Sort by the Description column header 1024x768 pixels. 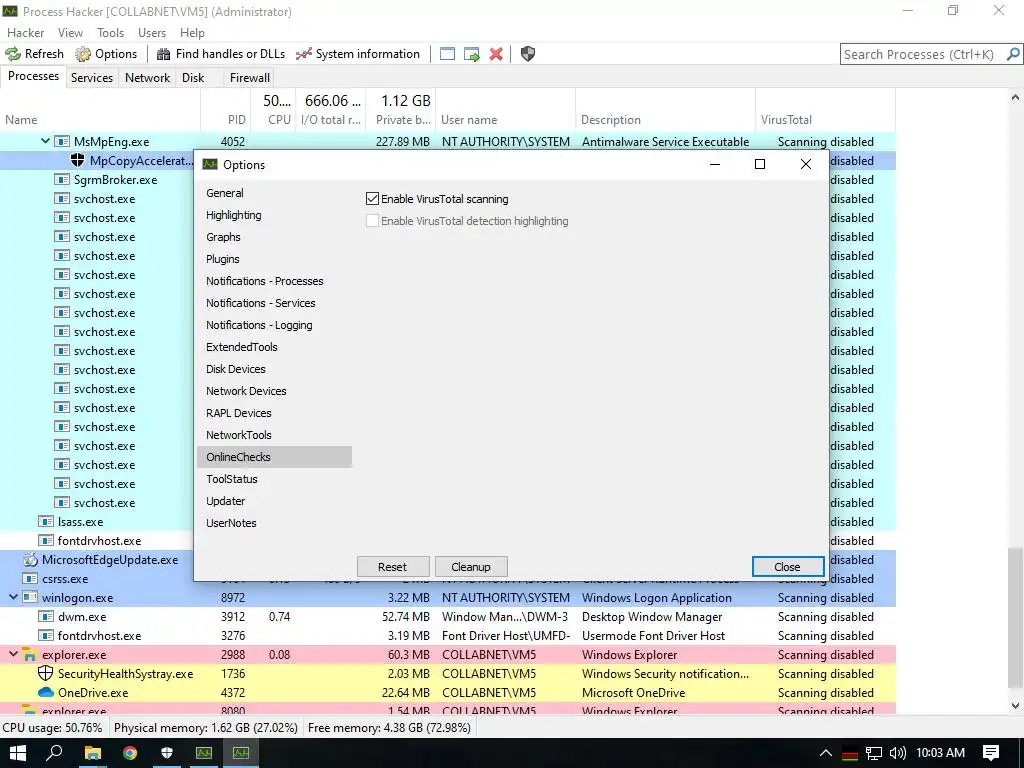[665, 108]
